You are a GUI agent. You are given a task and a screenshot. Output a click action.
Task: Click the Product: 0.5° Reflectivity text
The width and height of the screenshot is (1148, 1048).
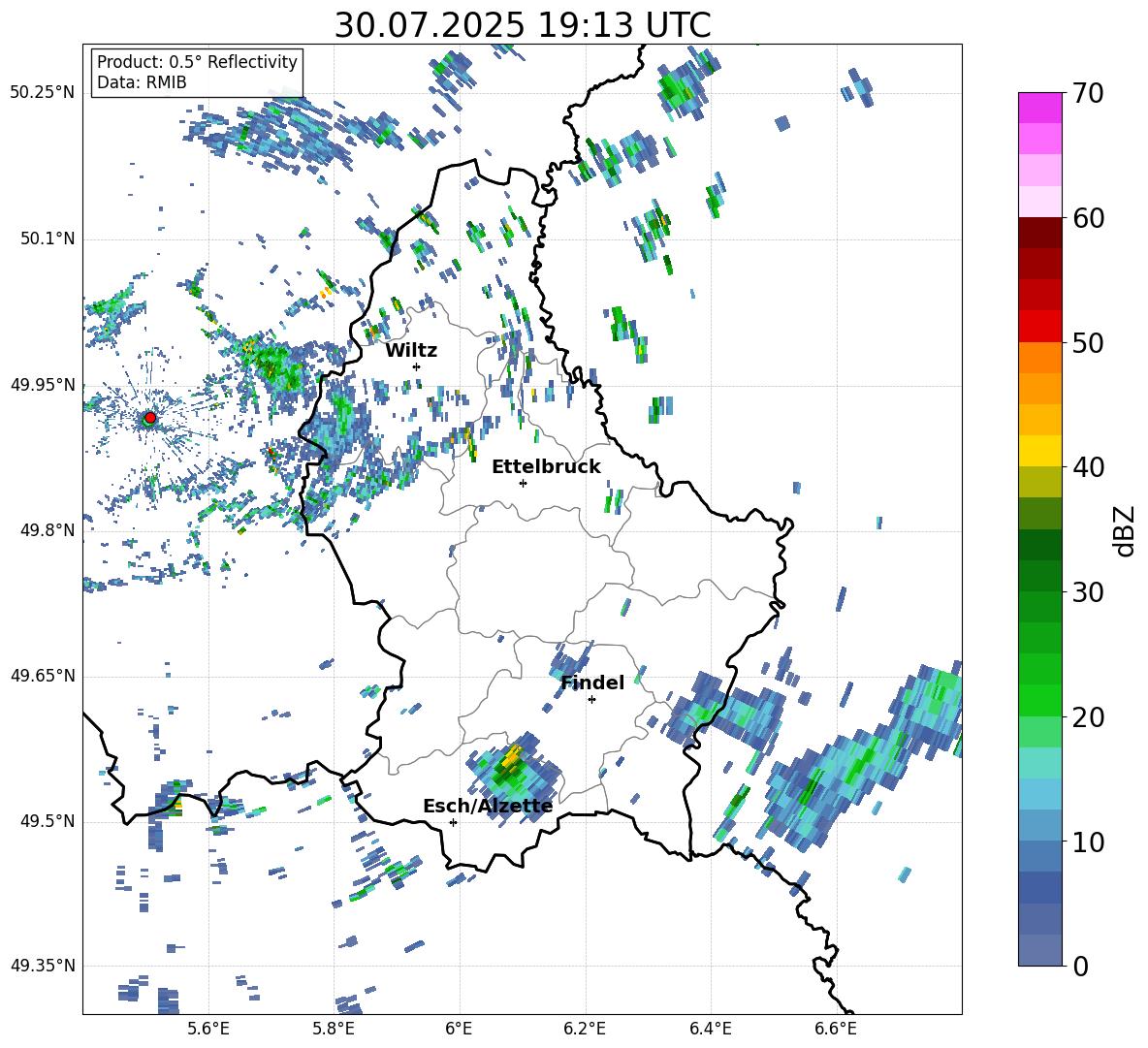pyautogui.click(x=197, y=62)
